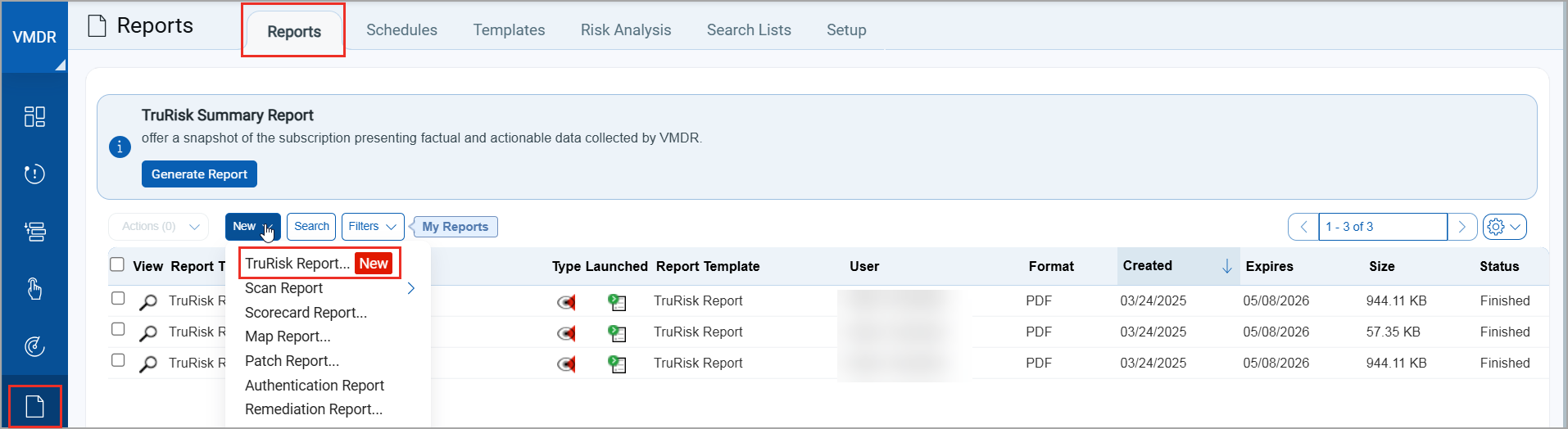Switch to the Schedules tab
This screenshot has height=429, width=1568.
pyautogui.click(x=401, y=30)
